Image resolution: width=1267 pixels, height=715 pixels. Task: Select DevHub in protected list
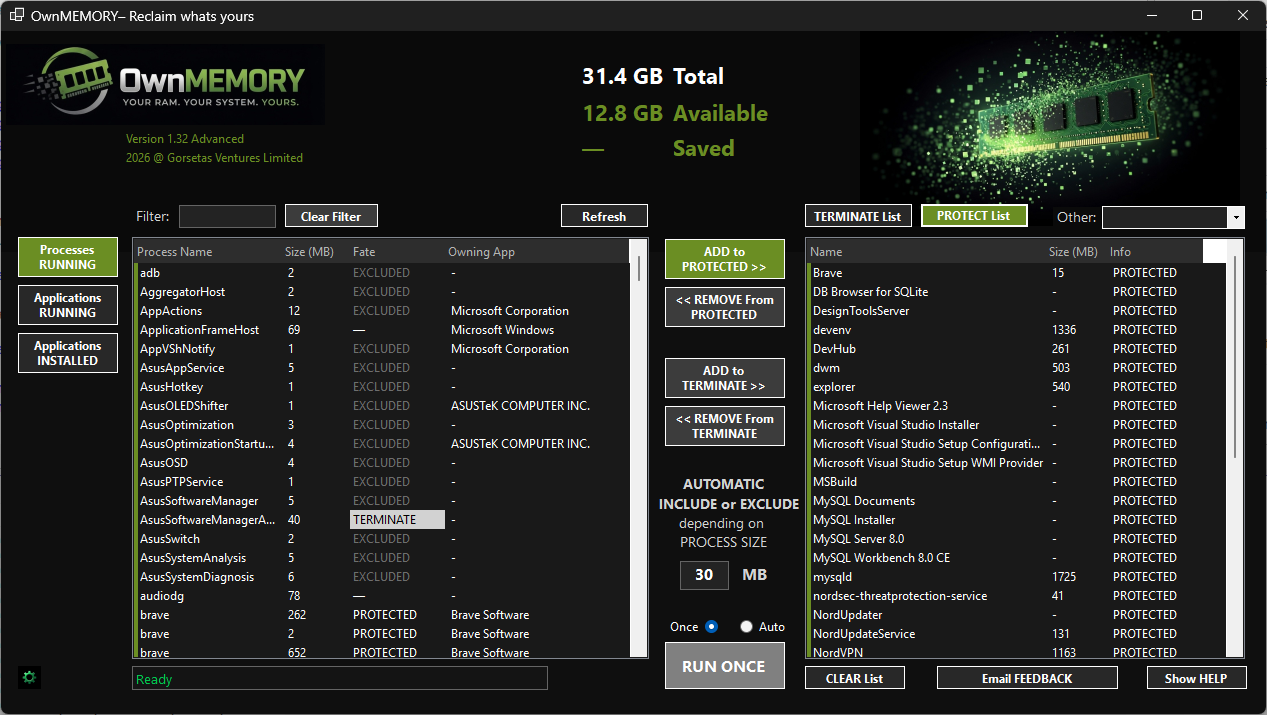click(1016, 349)
